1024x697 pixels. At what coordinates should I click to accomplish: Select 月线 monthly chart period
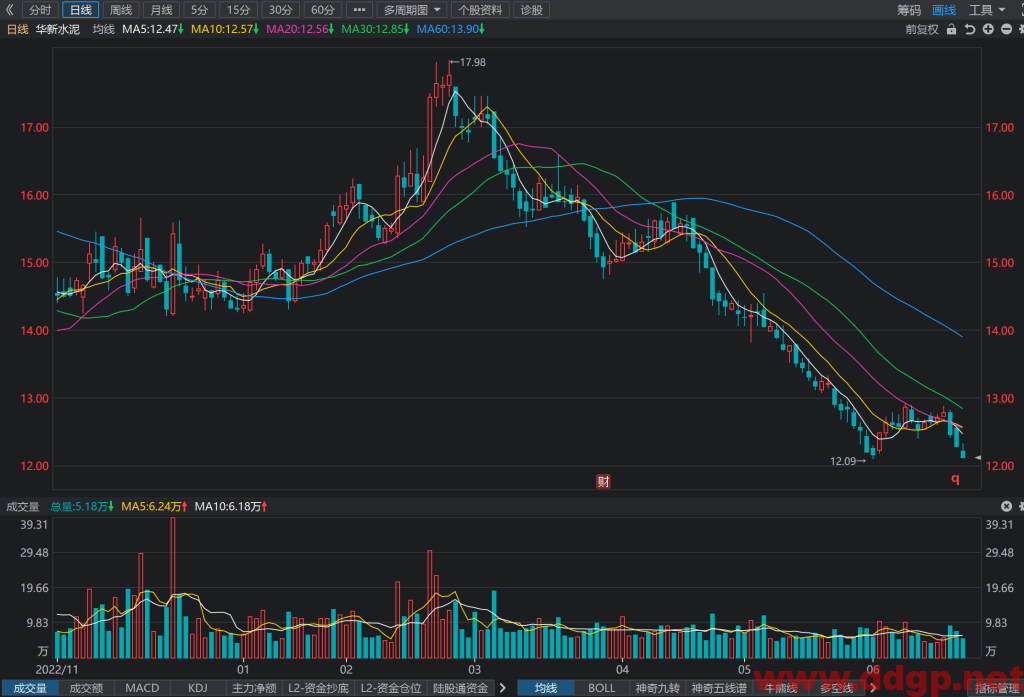pos(161,10)
